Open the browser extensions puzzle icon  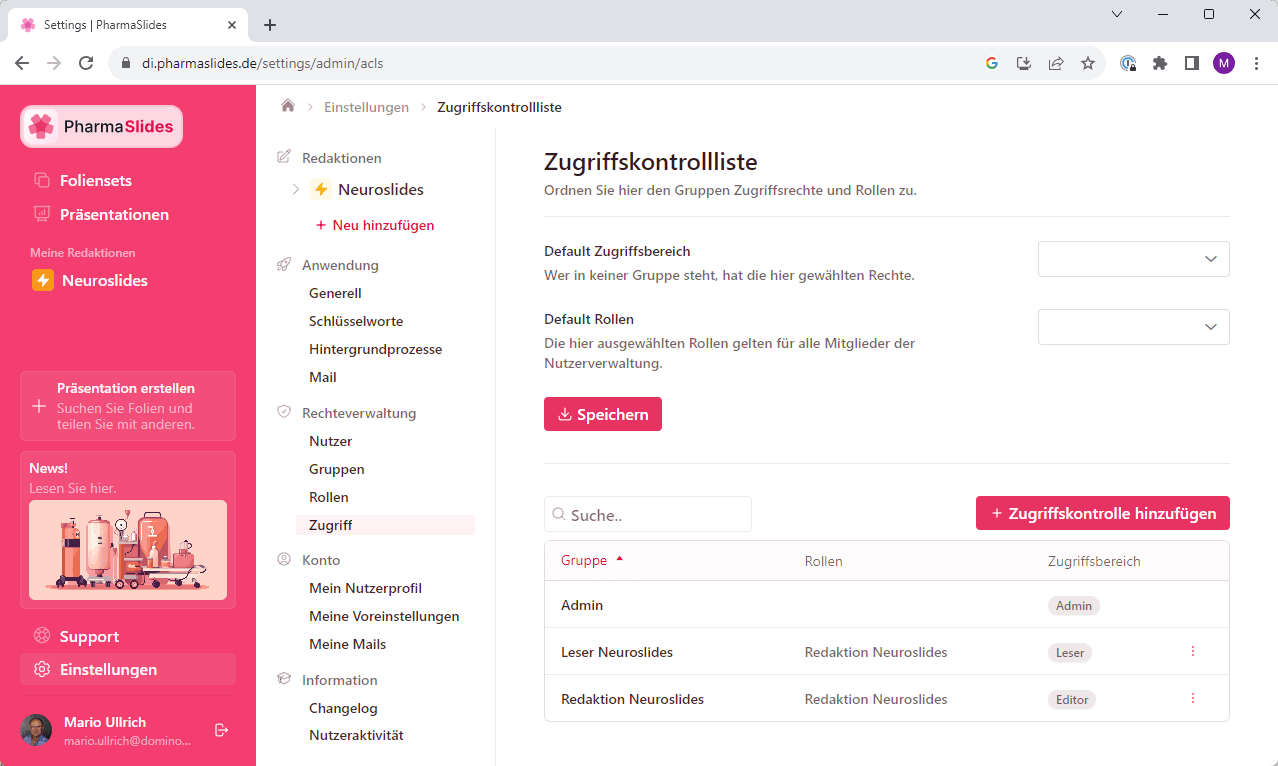pyautogui.click(x=1159, y=63)
